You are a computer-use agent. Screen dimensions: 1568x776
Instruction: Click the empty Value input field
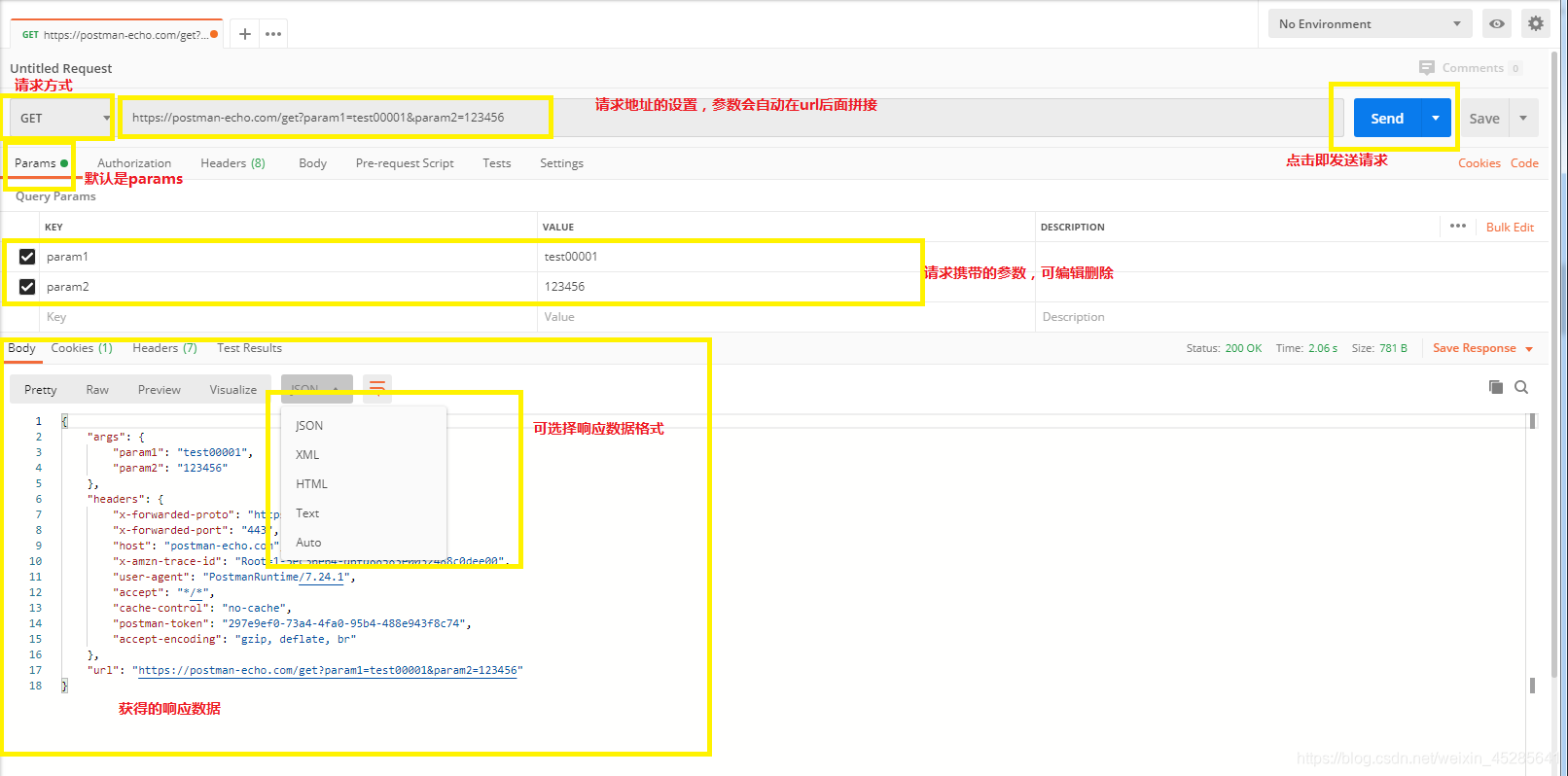(786, 317)
